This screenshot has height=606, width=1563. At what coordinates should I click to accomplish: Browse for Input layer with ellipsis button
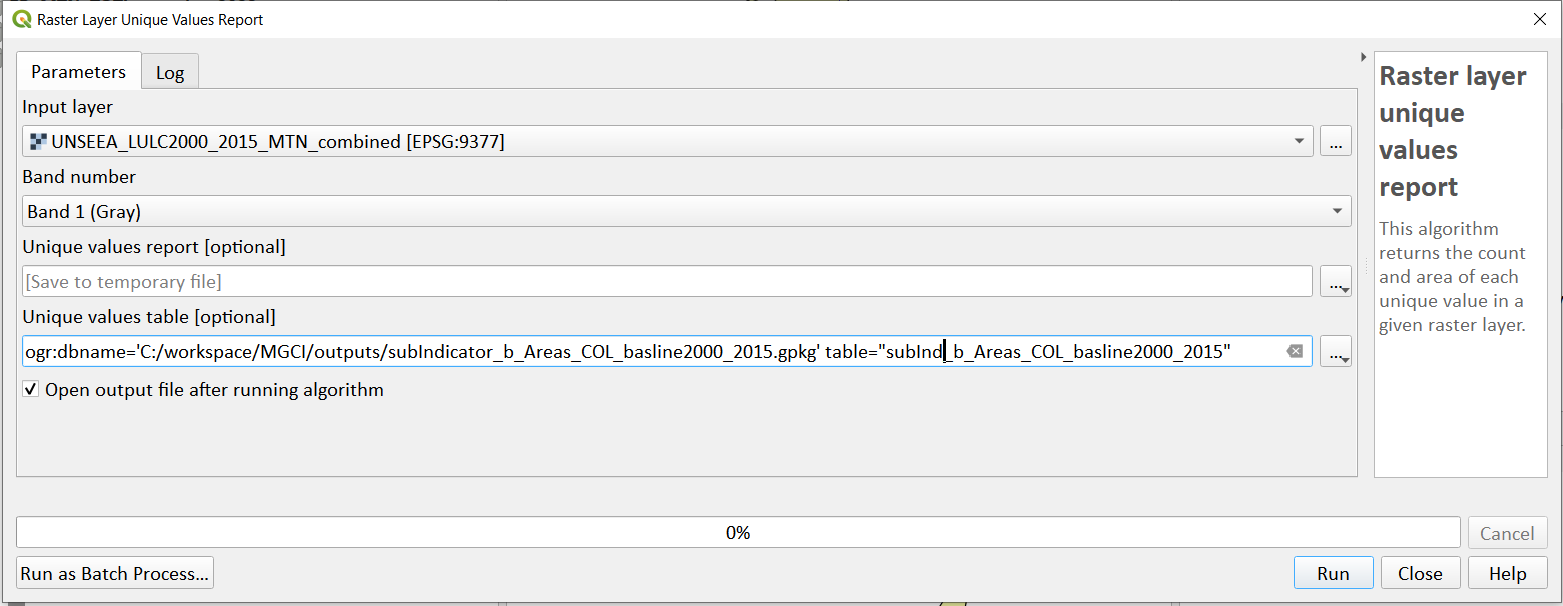click(1336, 141)
